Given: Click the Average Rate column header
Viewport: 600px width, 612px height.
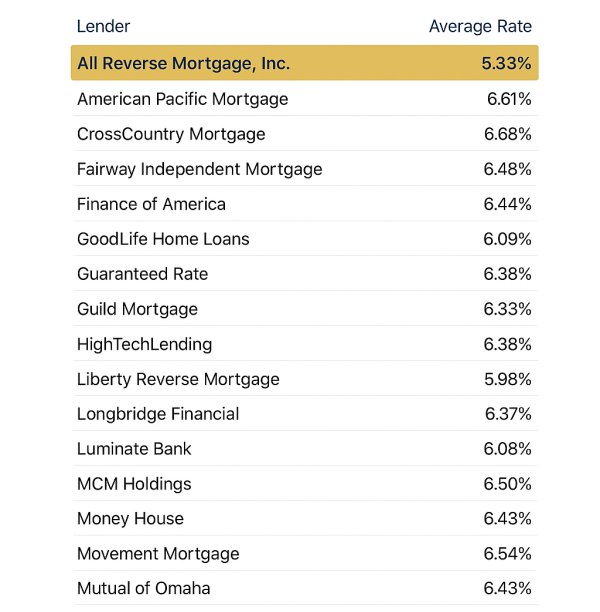Looking at the screenshot, I should coord(480,26).
